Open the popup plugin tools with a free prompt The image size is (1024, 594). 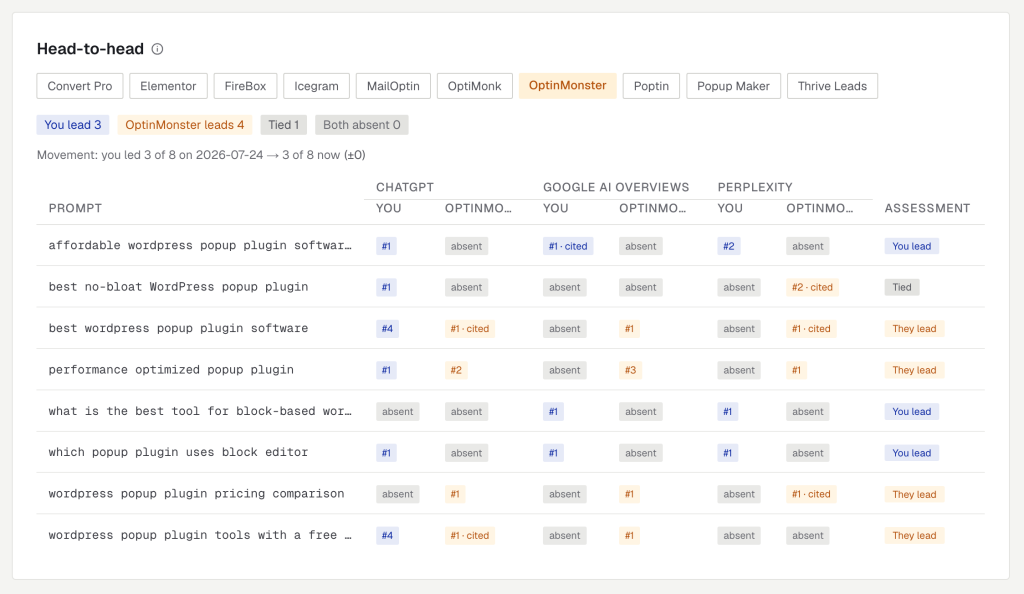coord(200,535)
